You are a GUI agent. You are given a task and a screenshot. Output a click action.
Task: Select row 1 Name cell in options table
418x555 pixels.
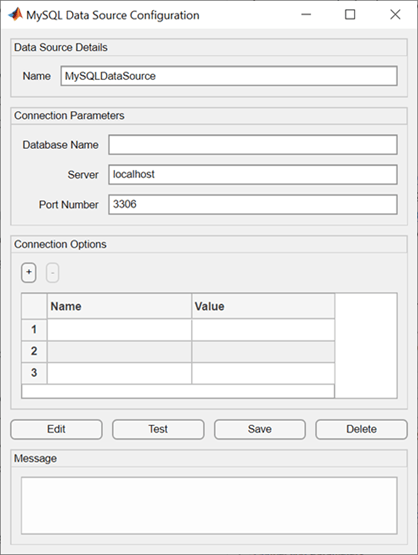pyautogui.click(x=119, y=330)
